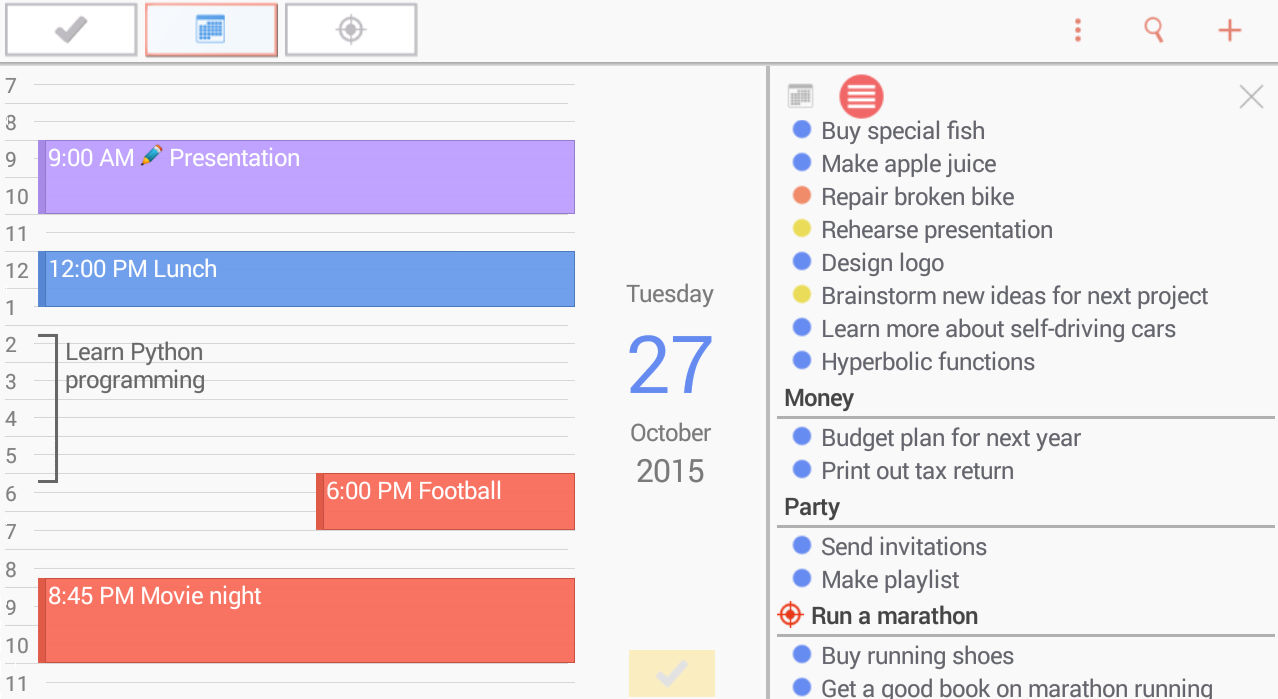
Task: Open the three-dot overflow menu
Action: (1077, 30)
